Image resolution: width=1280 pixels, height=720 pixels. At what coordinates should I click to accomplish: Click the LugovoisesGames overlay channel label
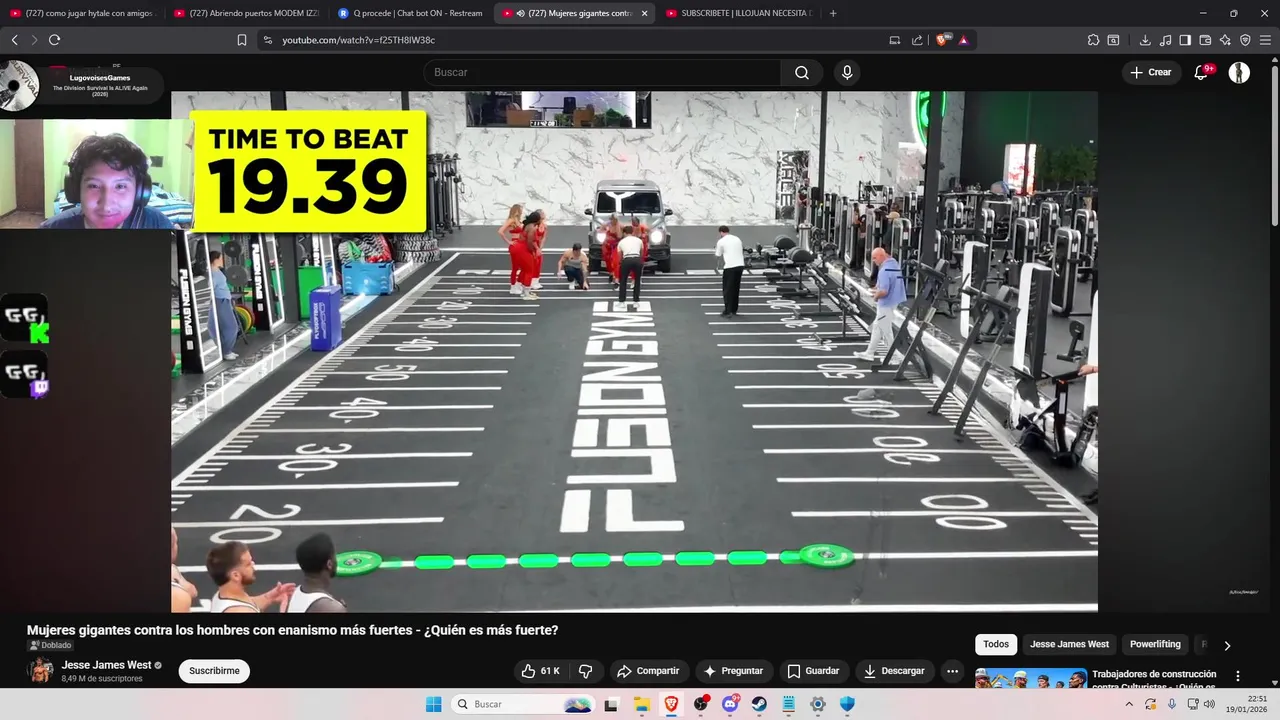click(x=100, y=77)
